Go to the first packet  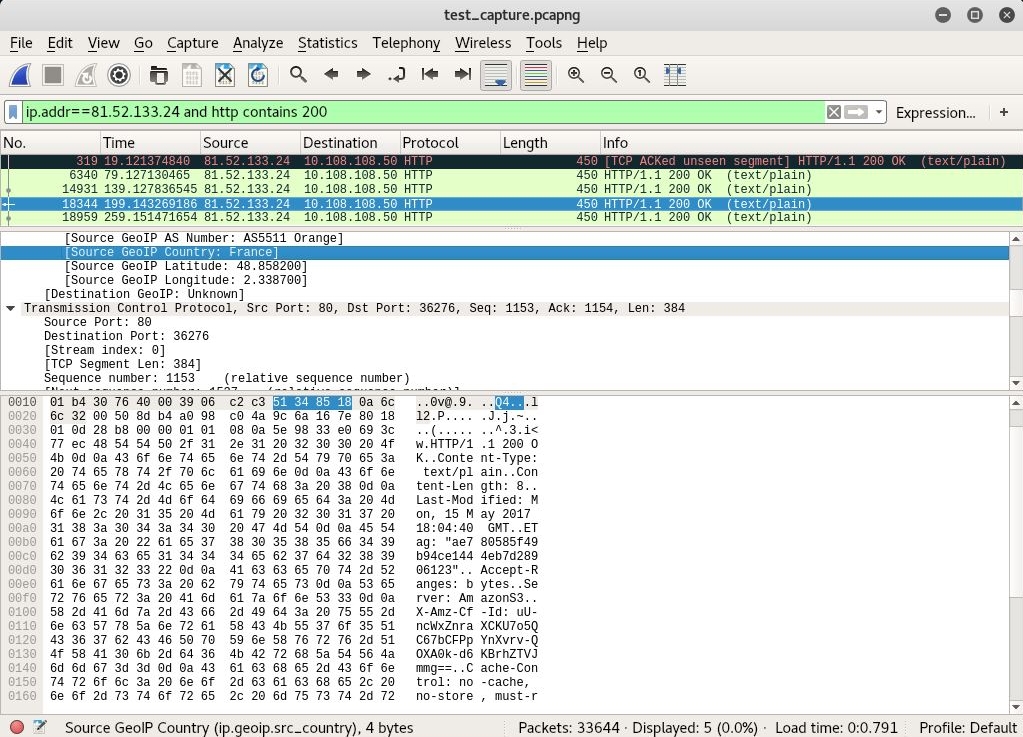coord(430,75)
